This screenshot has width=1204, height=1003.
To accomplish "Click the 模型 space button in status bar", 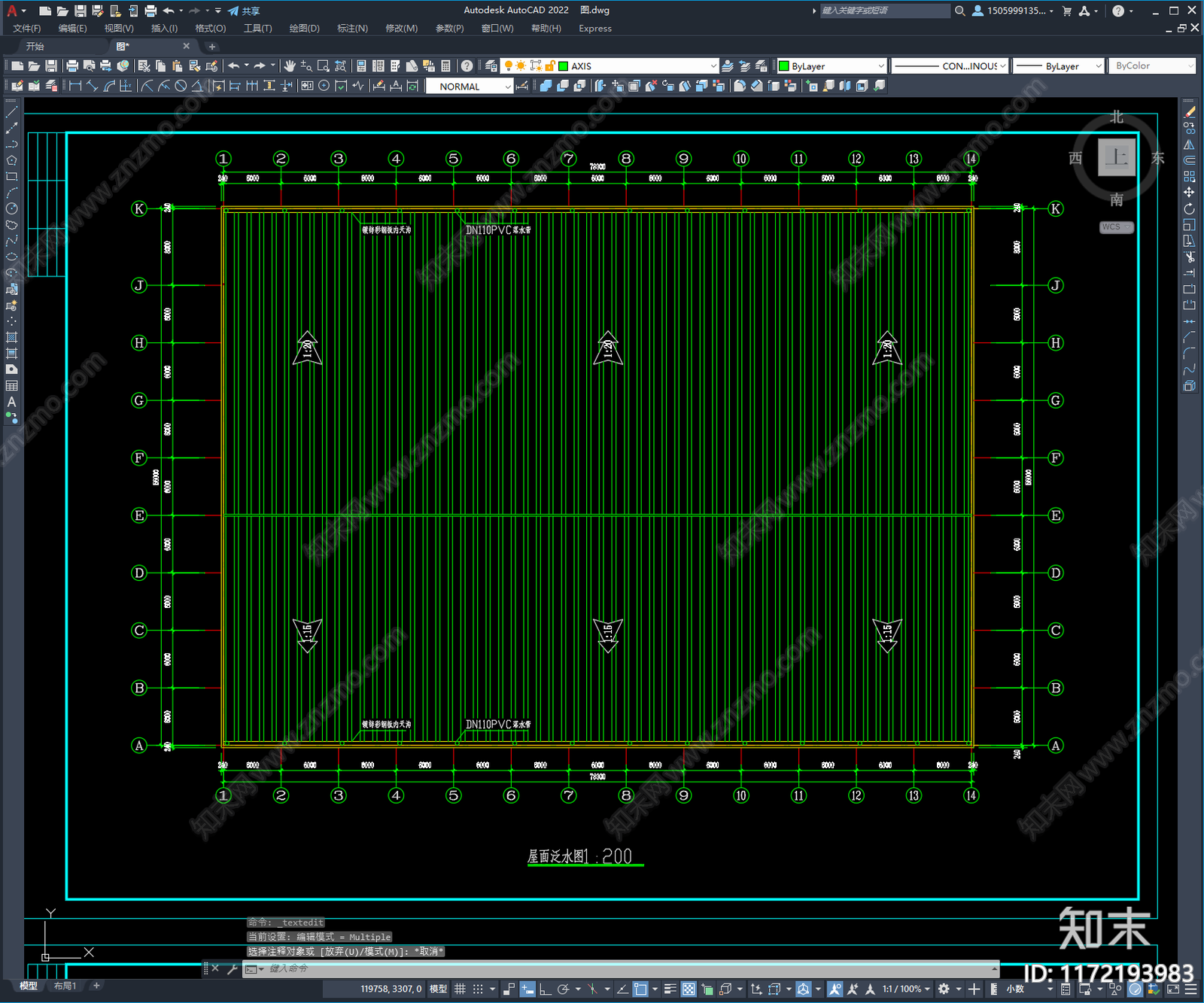I will pyautogui.click(x=438, y=989).
